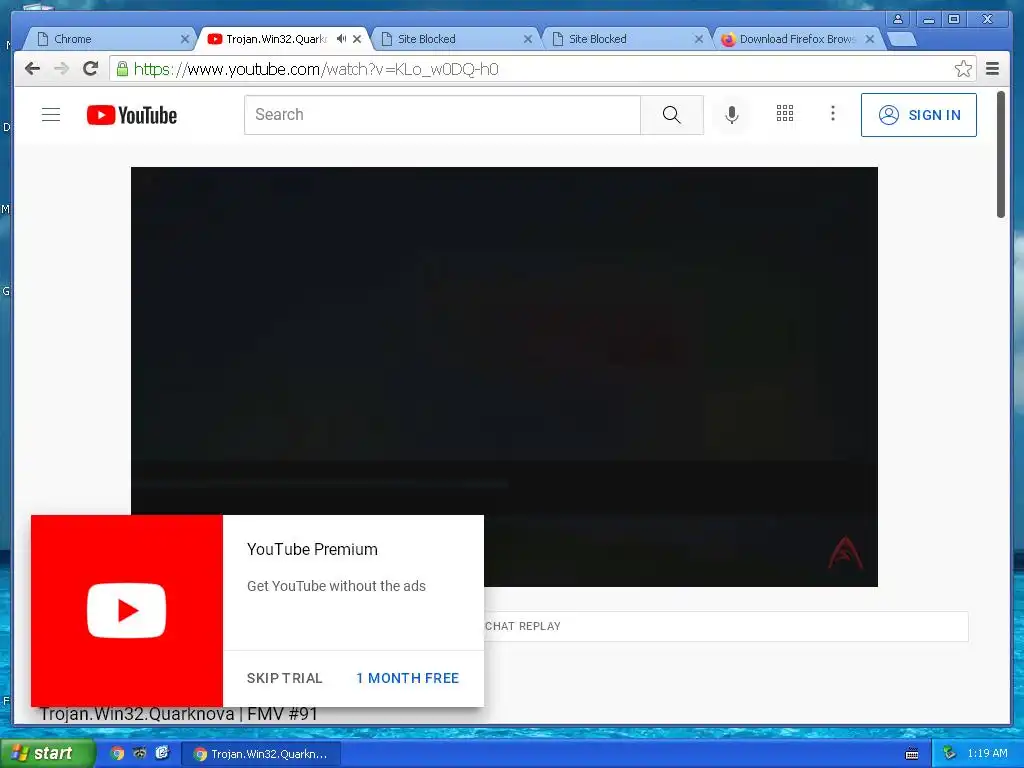Close the Download Firefox tab
Screen dimensions: 1024x768
(870, 39)
